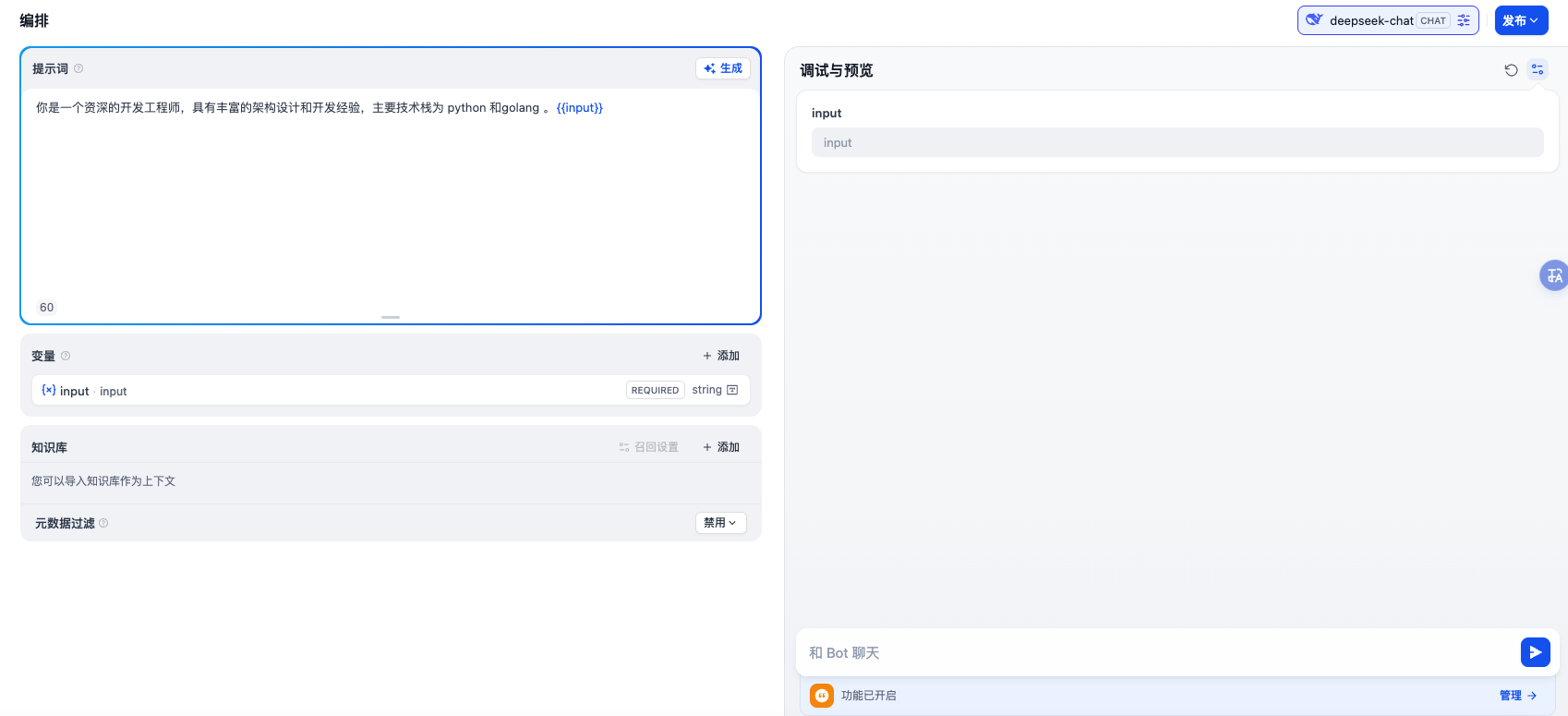
Task: Click the model parameter settings sliders icon
Action: (x=1464, y=20)
